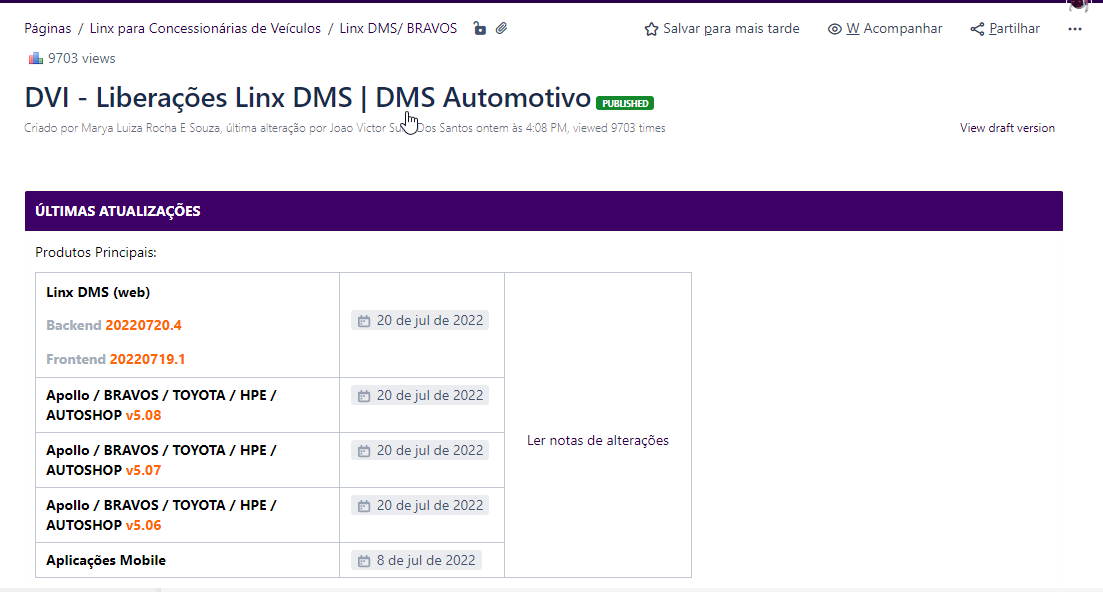Screen dimensions: 1103x592
Task: Click the Produtos Principais label
Action: point(96,252)
